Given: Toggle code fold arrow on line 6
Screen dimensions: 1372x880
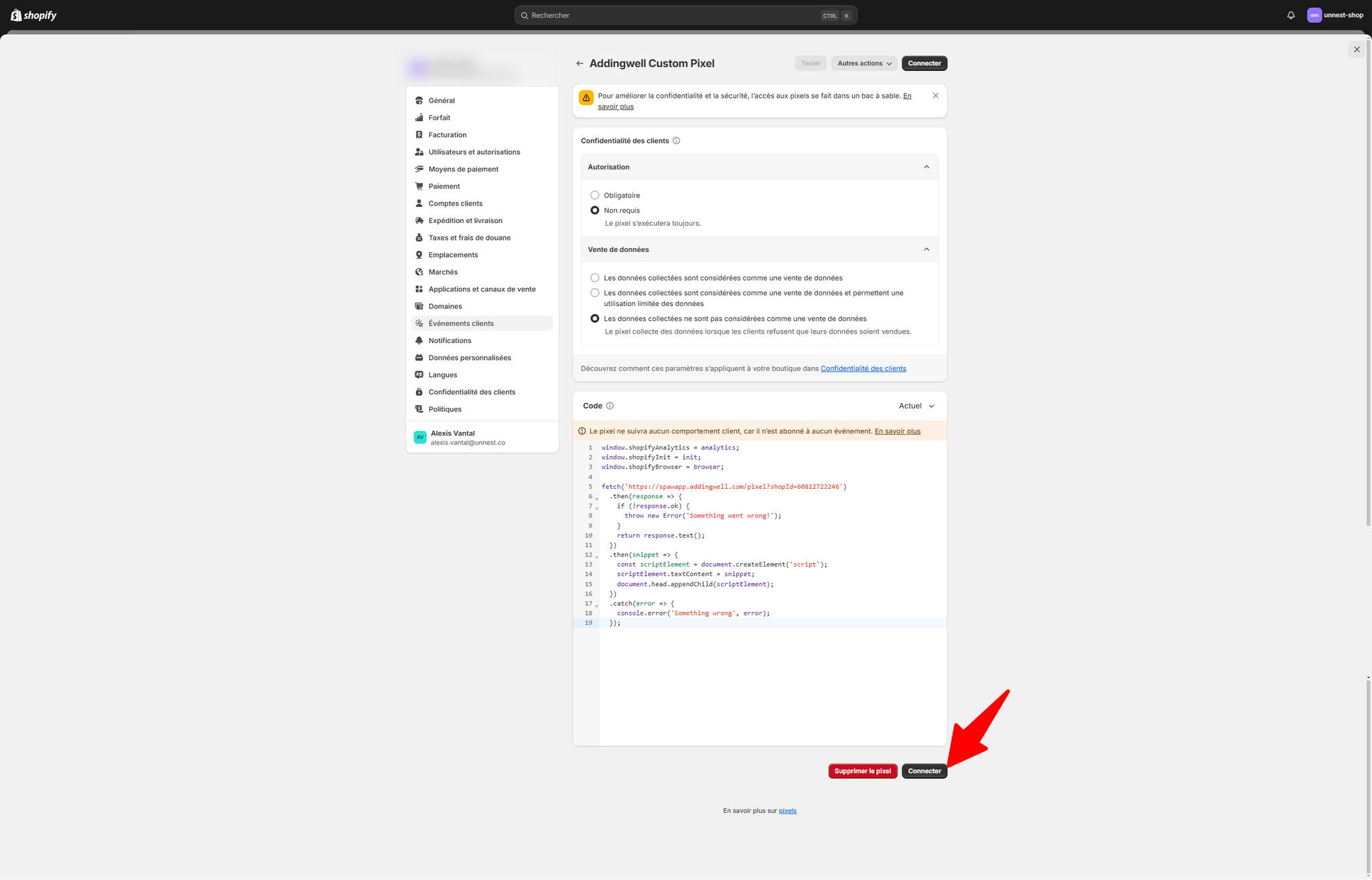Looking at the screenshot, I should (x=597, y=498).
